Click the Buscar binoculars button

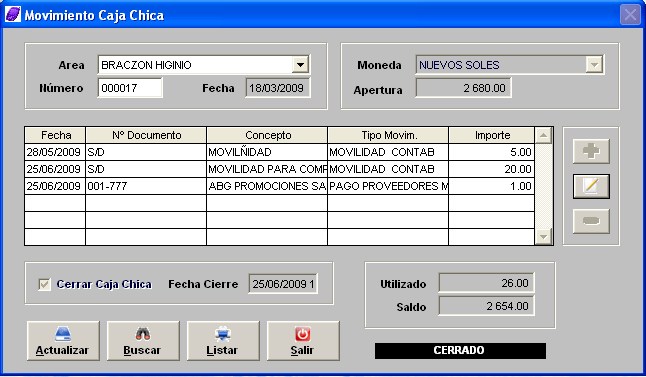(143, 341)
